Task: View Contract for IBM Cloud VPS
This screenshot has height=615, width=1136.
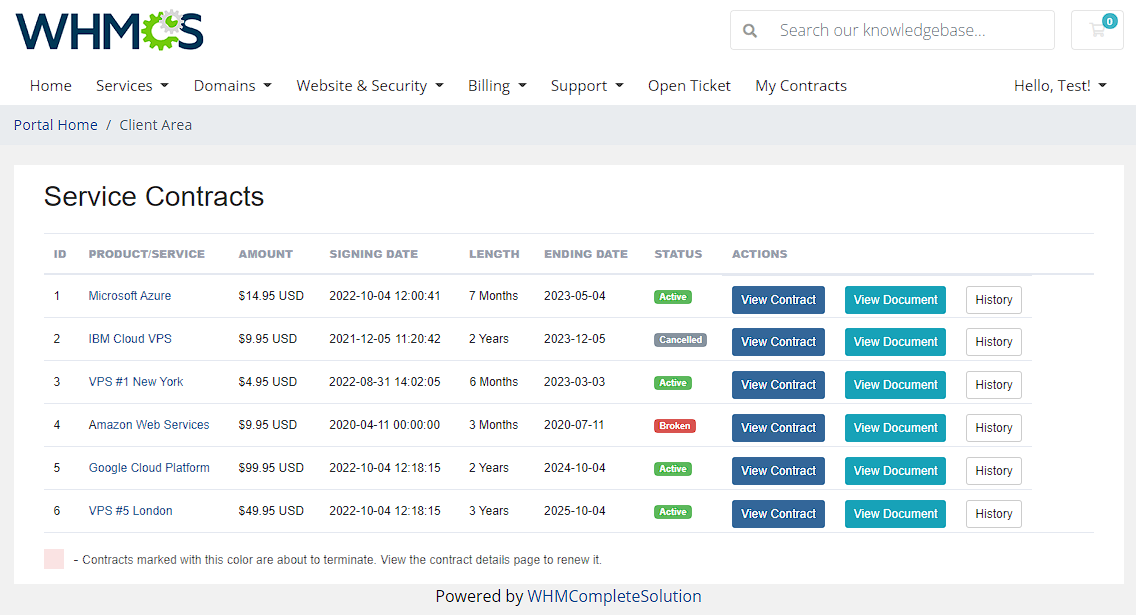Action: point(778,342)
